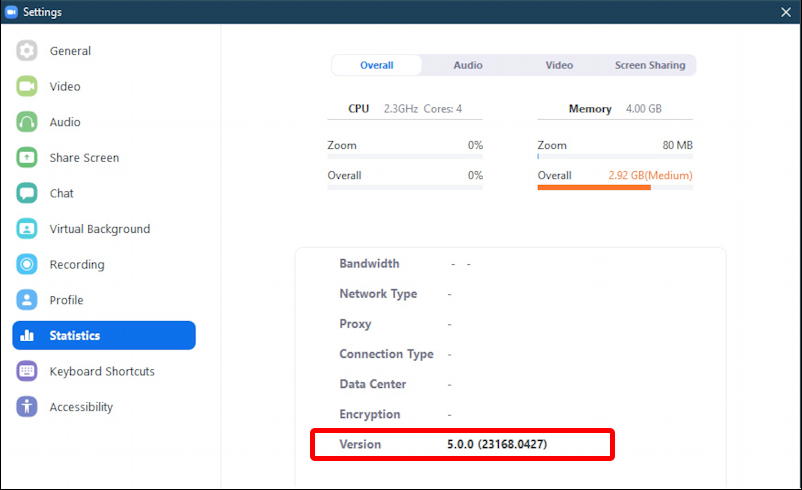Open Virtual Background settings label
This screenshot has height=490, width=802.
pyautogui.click(x=100, y=229)
